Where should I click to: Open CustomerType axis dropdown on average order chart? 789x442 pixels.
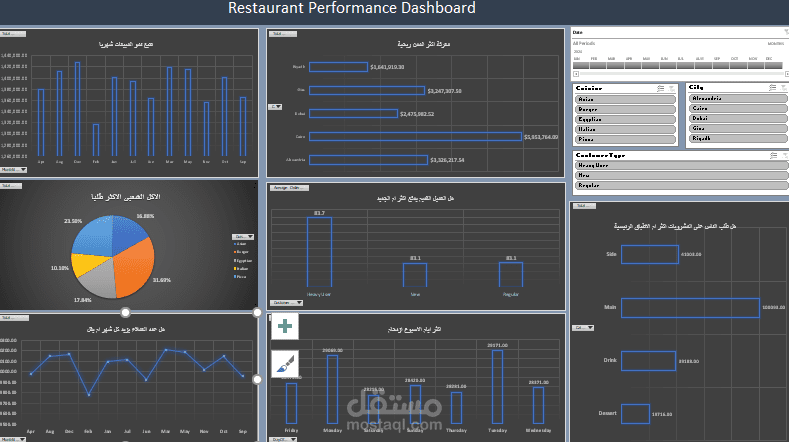(286, 303)
